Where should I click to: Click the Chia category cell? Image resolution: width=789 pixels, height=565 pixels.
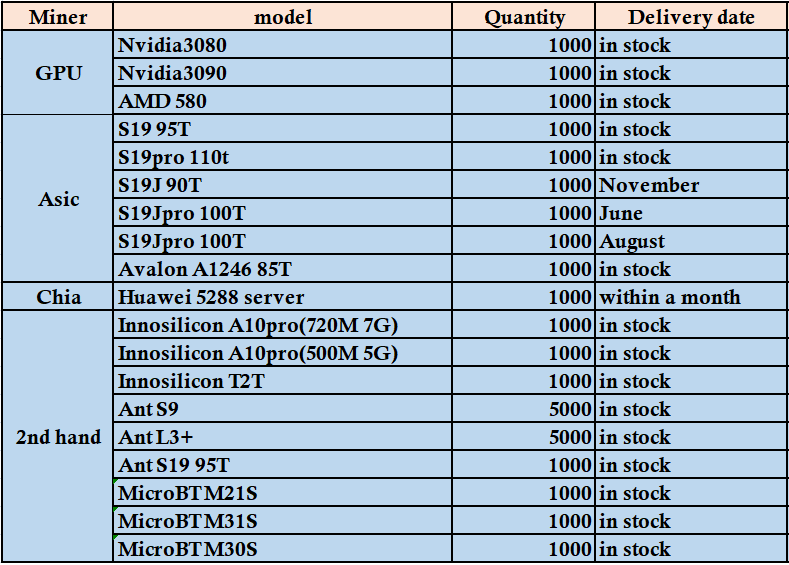57,297
